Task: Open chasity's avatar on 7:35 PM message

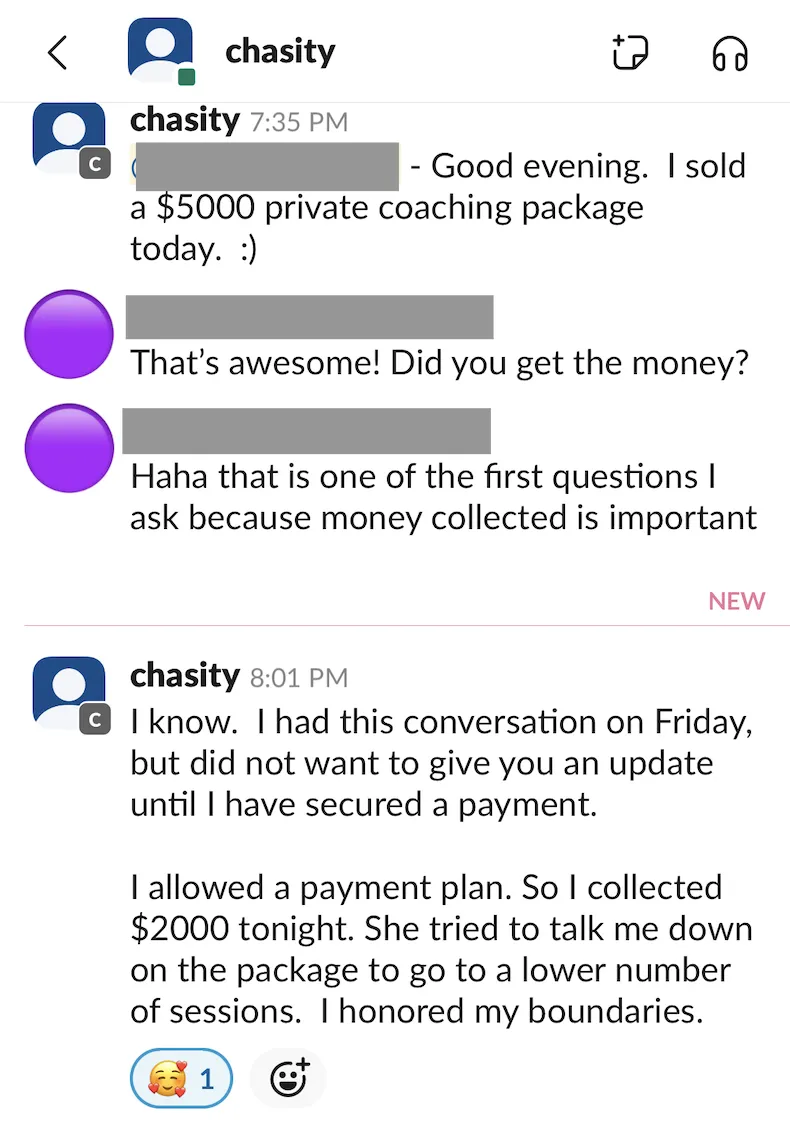Action: (x=69, y=138)
